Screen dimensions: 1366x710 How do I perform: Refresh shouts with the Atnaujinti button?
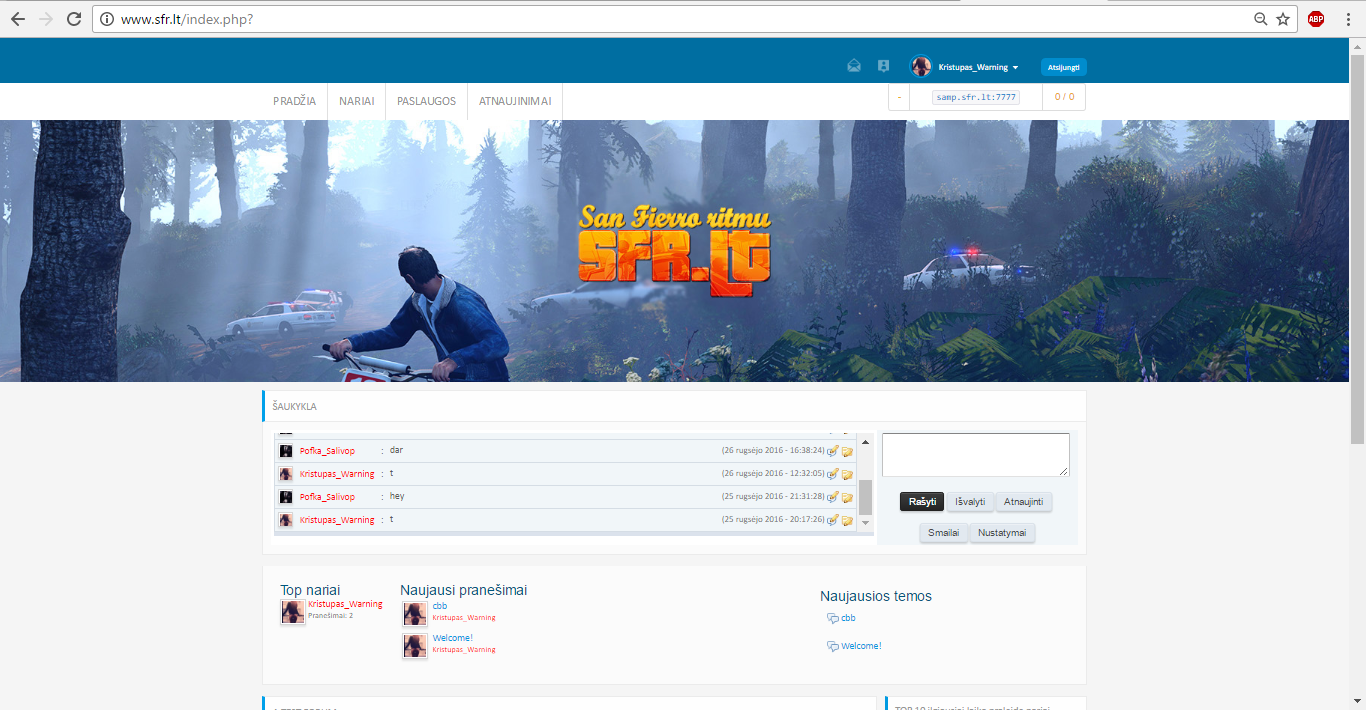coord(1024,502)
